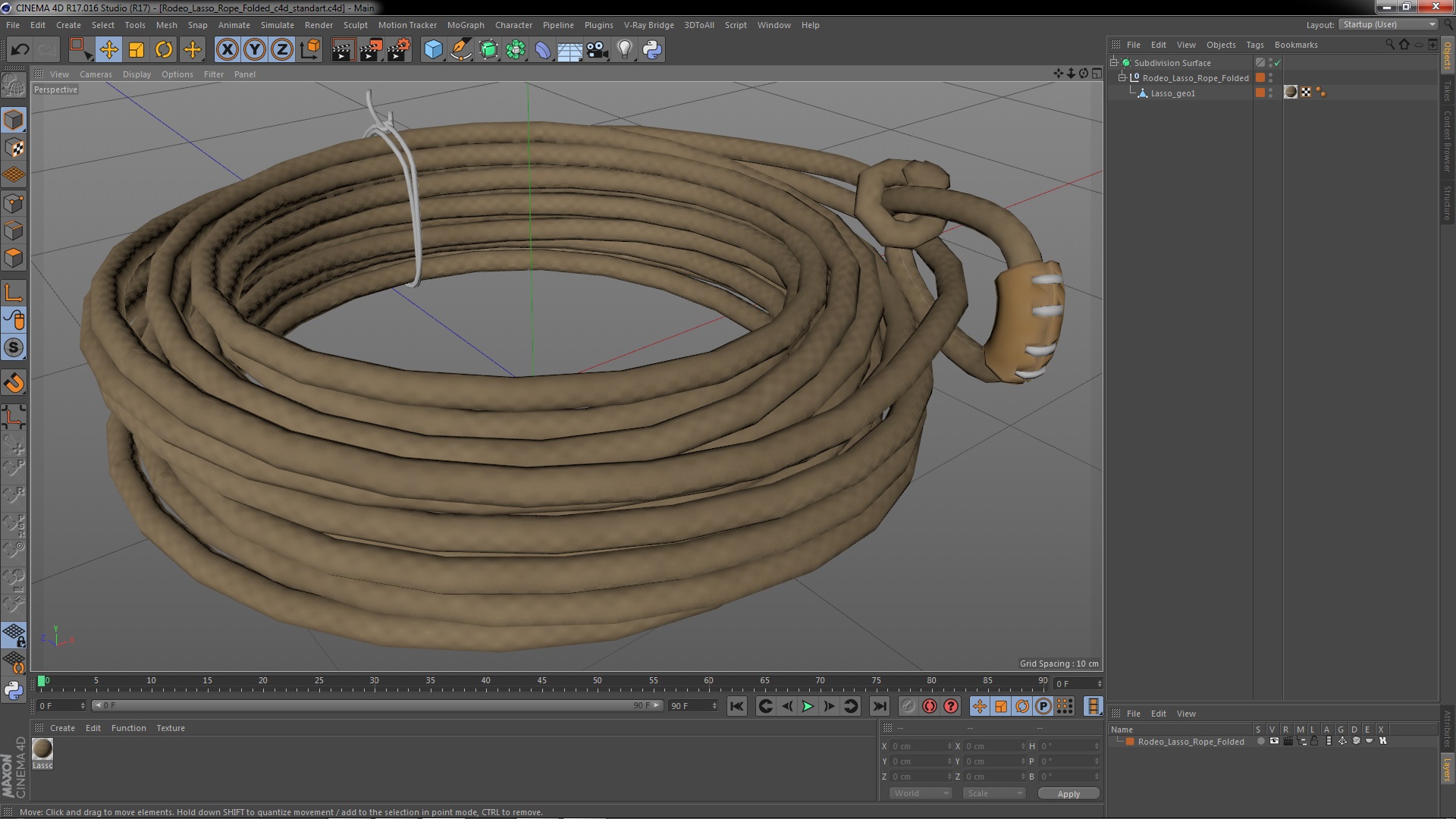Go to end of animation
Image resolution: width=1456 pixels, height=819 pixels.
879,706
